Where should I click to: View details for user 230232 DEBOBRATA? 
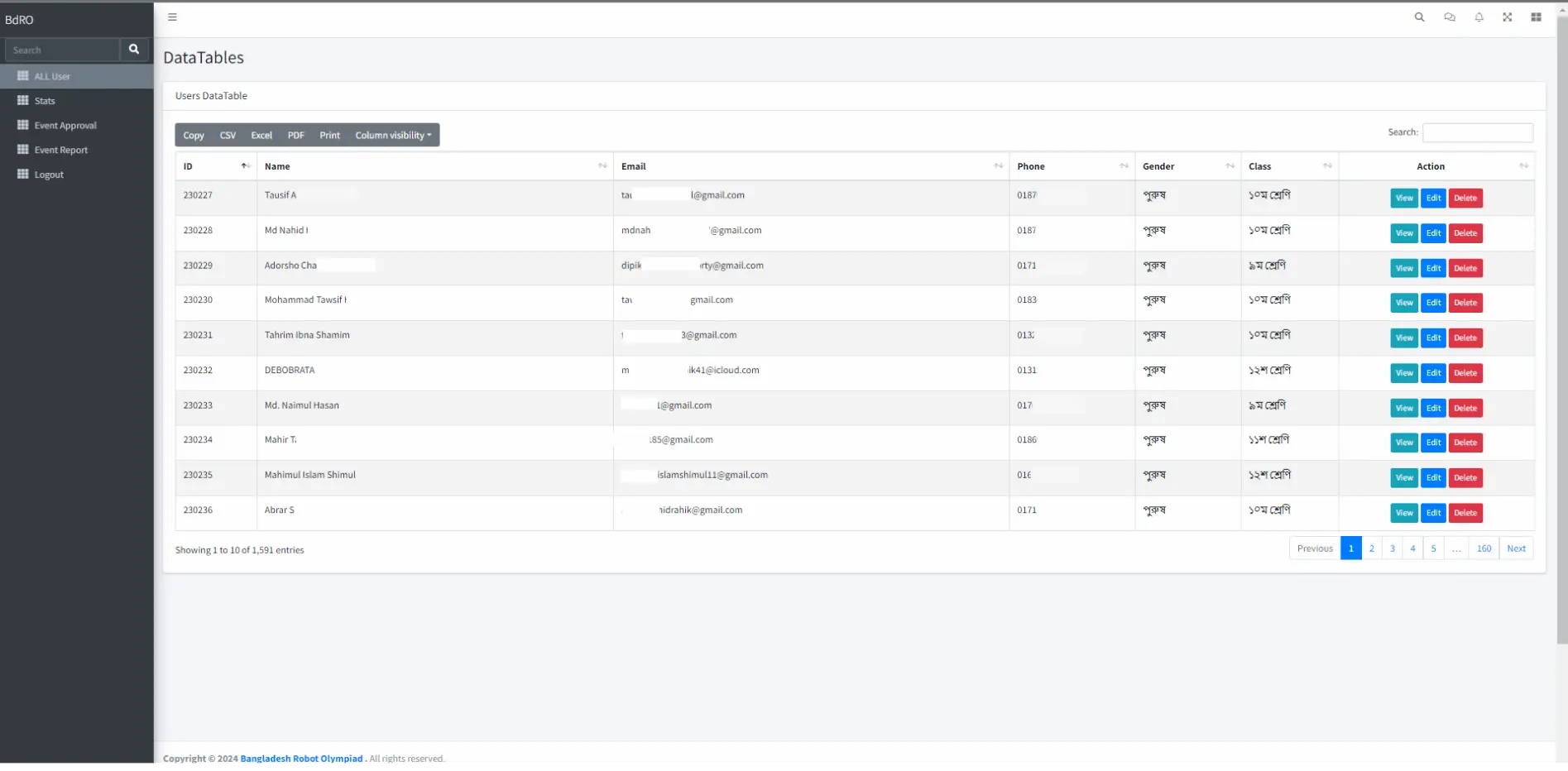(x=1403, y=372)
